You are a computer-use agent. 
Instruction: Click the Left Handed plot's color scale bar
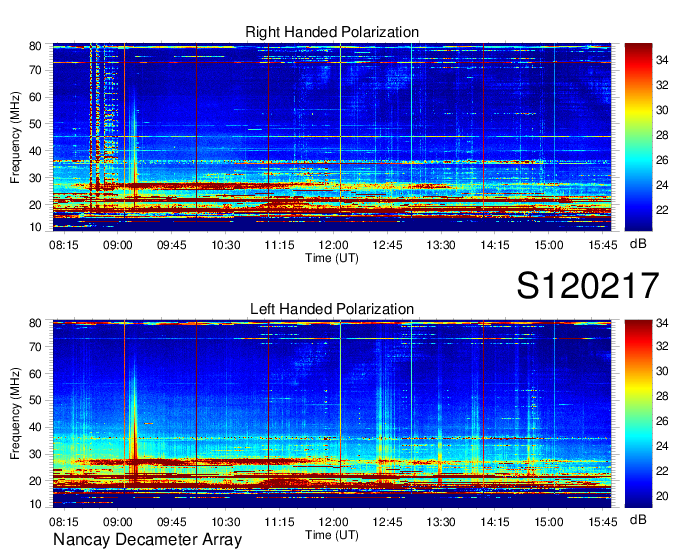coord(638,414)
